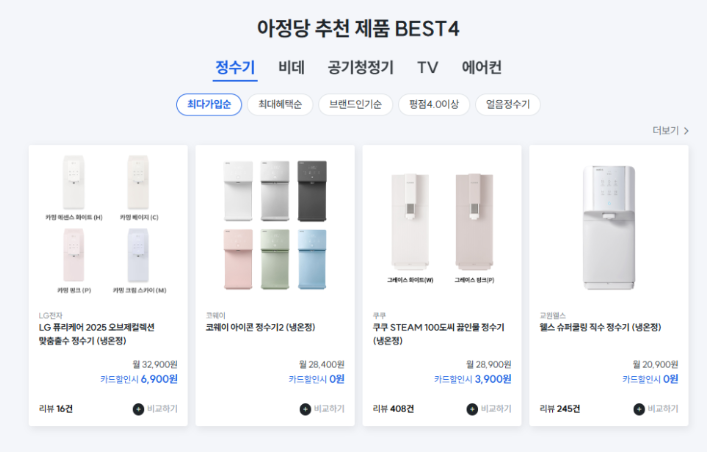This screenshot has height=452, width=708.
Task: Choose the 최대혜택순 filter pill
Action: (280, 104)
